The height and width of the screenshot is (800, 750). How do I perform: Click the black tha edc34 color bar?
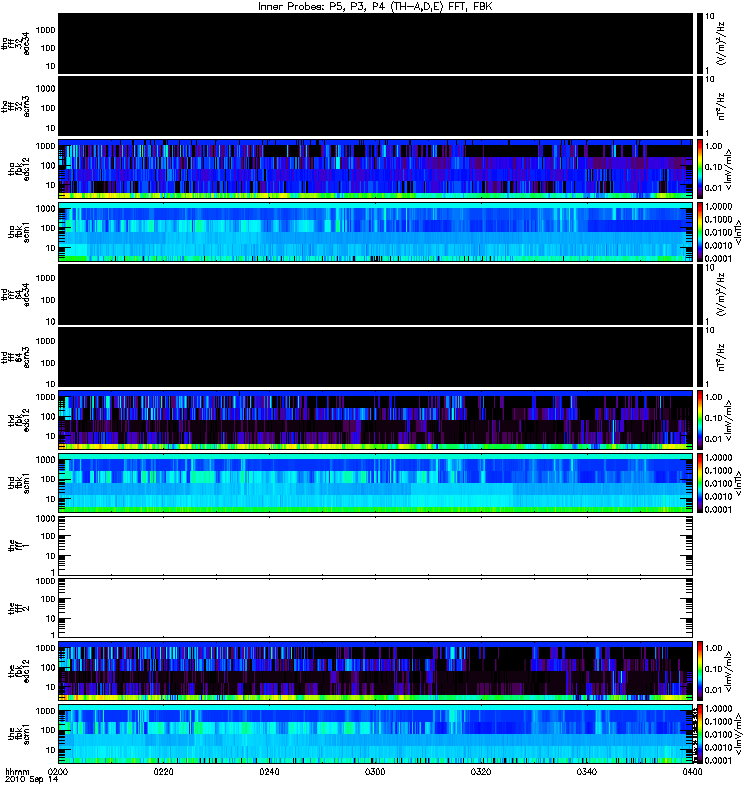pos(700,43)
